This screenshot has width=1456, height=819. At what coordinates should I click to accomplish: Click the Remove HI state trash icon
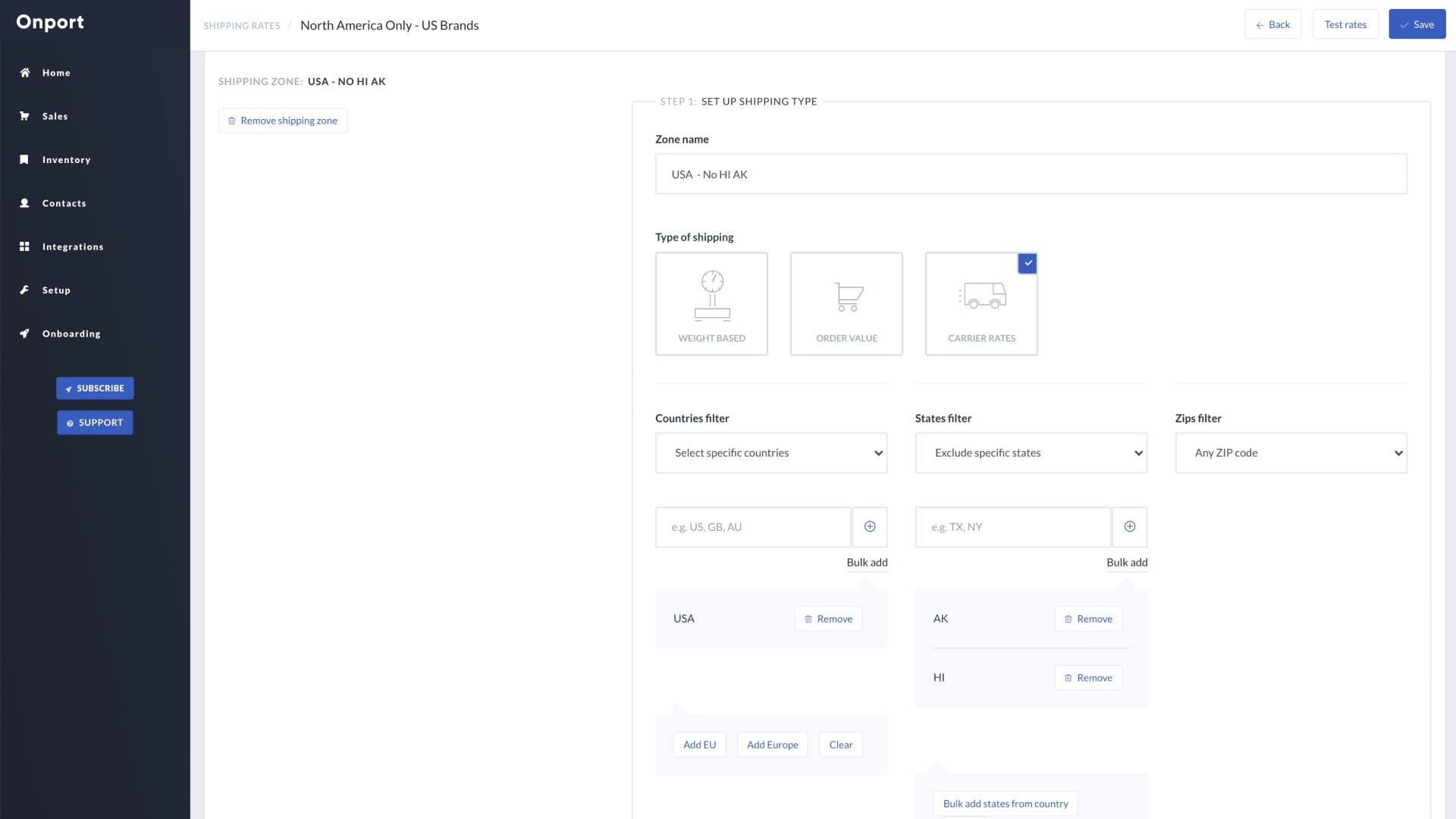(1068, 678)
